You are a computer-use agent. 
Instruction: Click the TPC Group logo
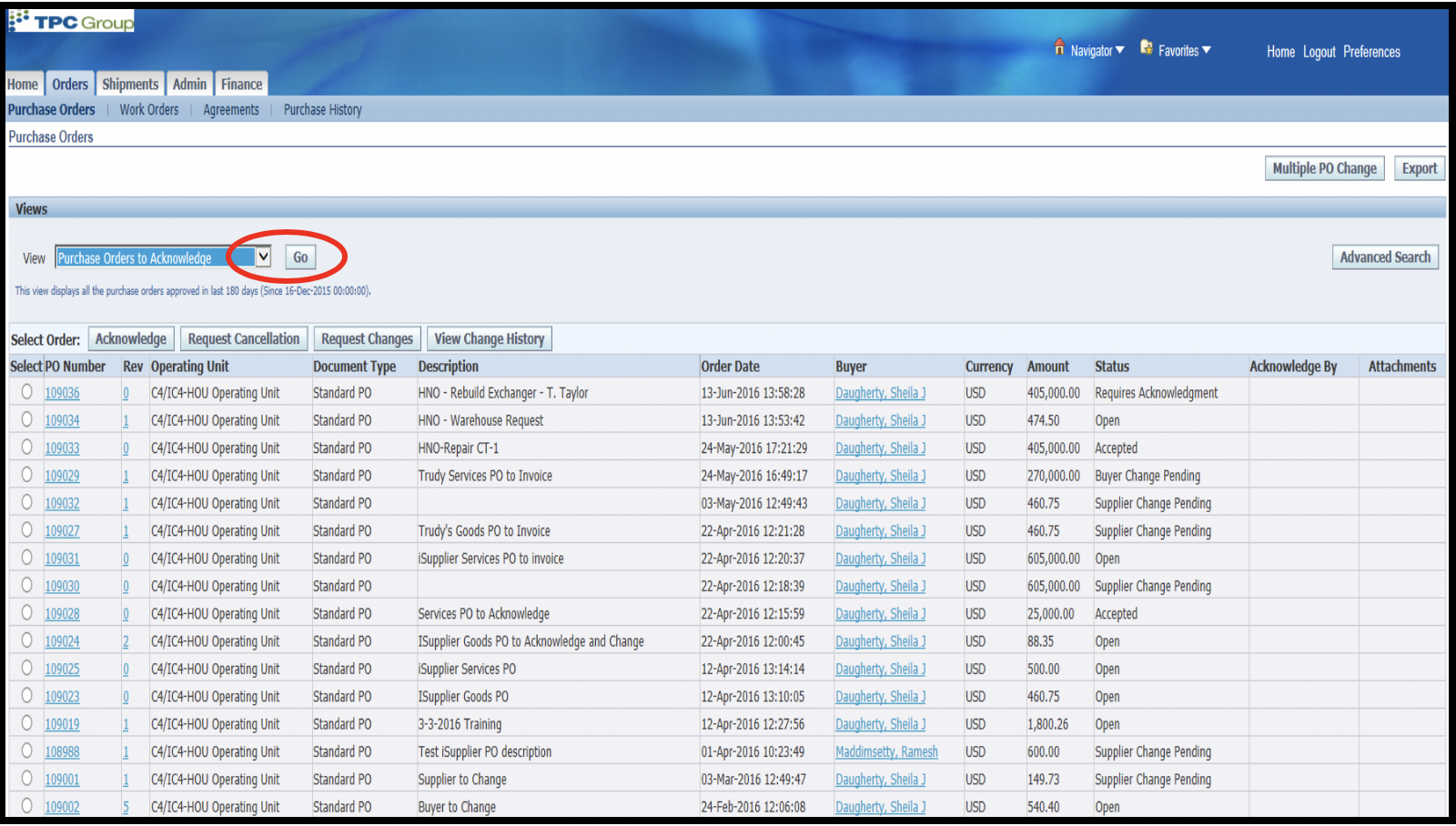[x=71, y=21]
